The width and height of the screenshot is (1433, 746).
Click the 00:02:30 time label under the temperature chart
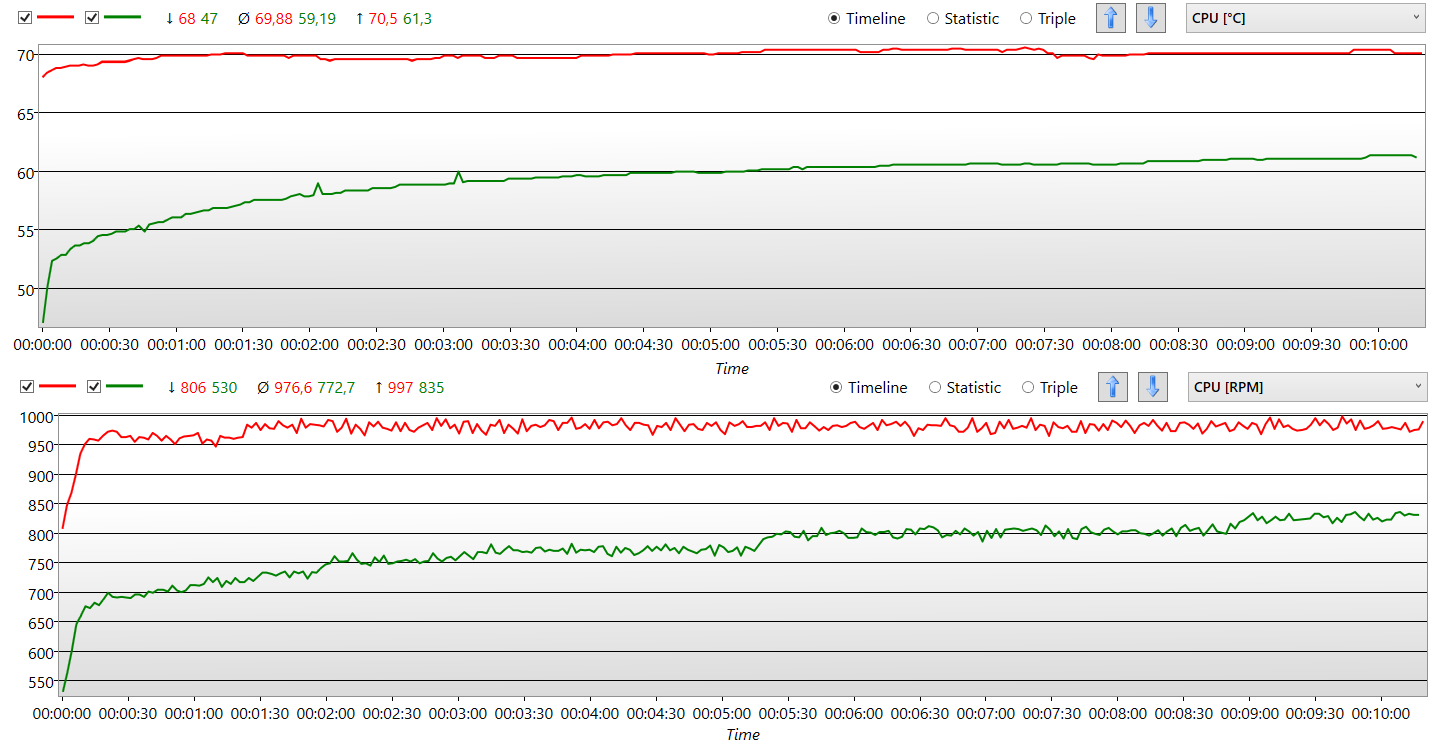point(376,344)
